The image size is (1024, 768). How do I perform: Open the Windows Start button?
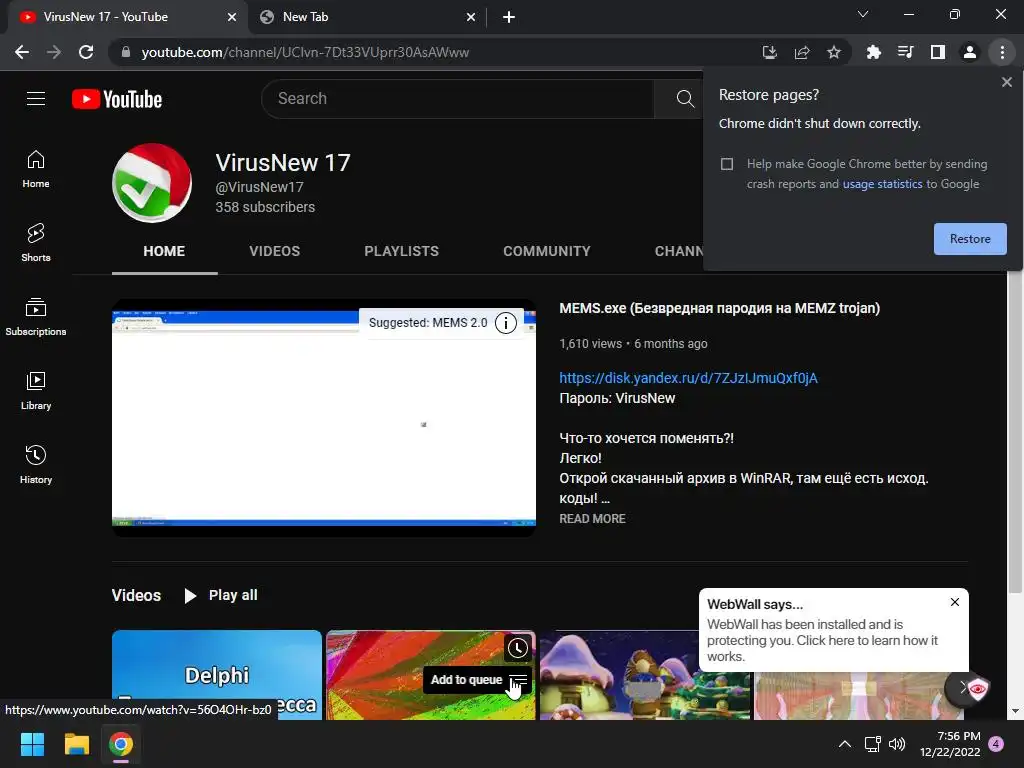pyautogui.click(x=32, y=744)
